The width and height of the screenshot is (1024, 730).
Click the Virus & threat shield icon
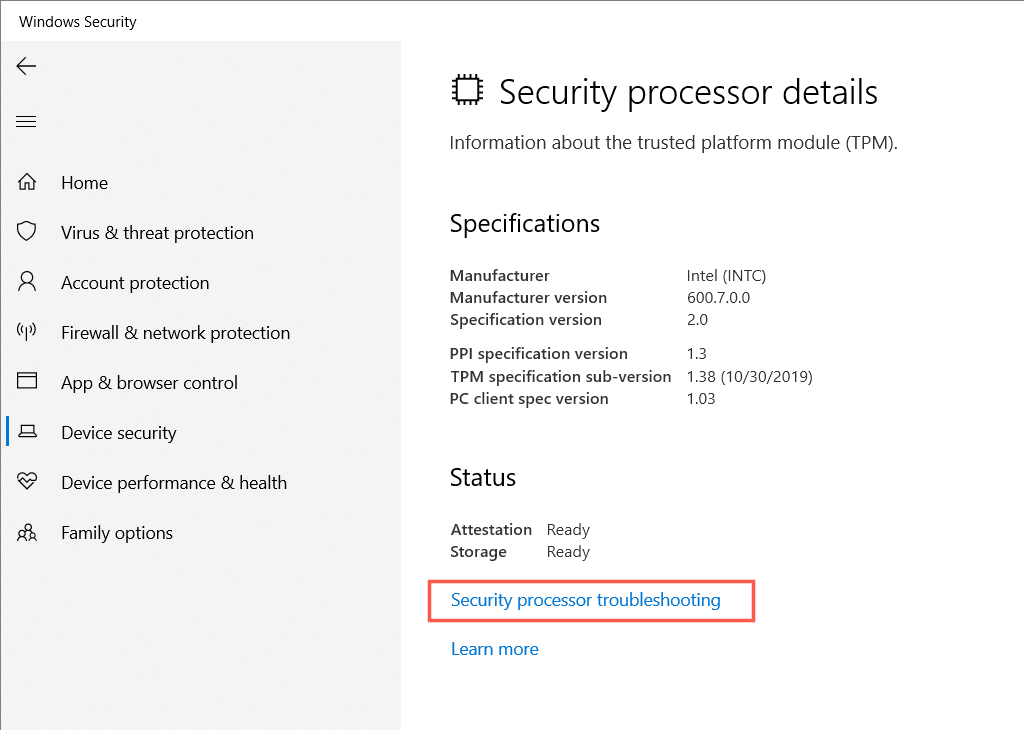coord(27,232)
